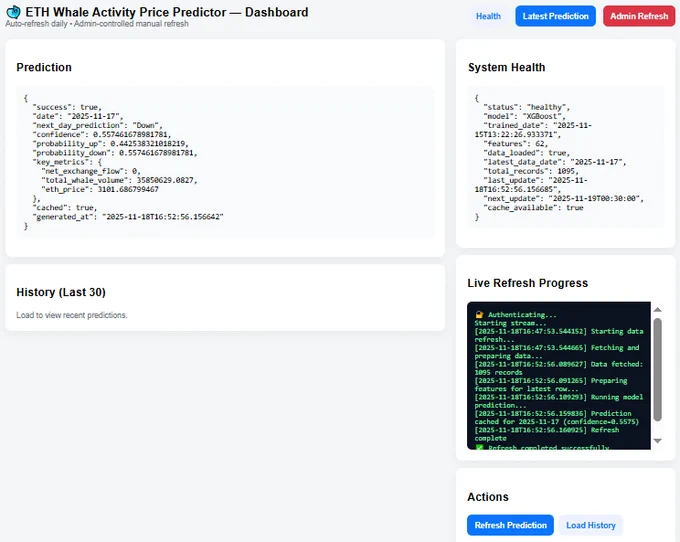Click the "confidence" value line in Prediction
The image size is (680, 542).
click(101, 134)
